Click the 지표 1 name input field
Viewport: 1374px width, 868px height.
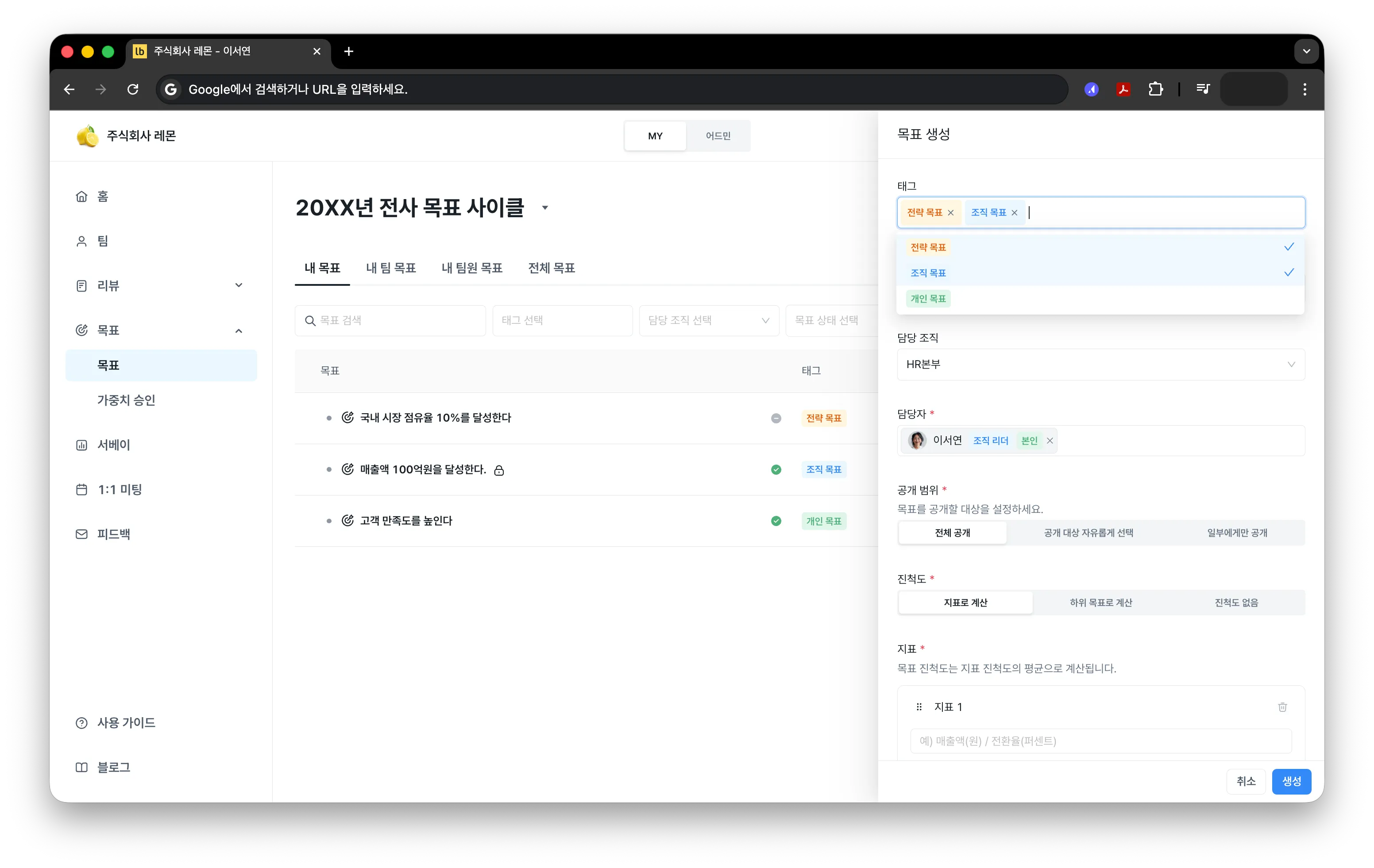[1101, 741]
